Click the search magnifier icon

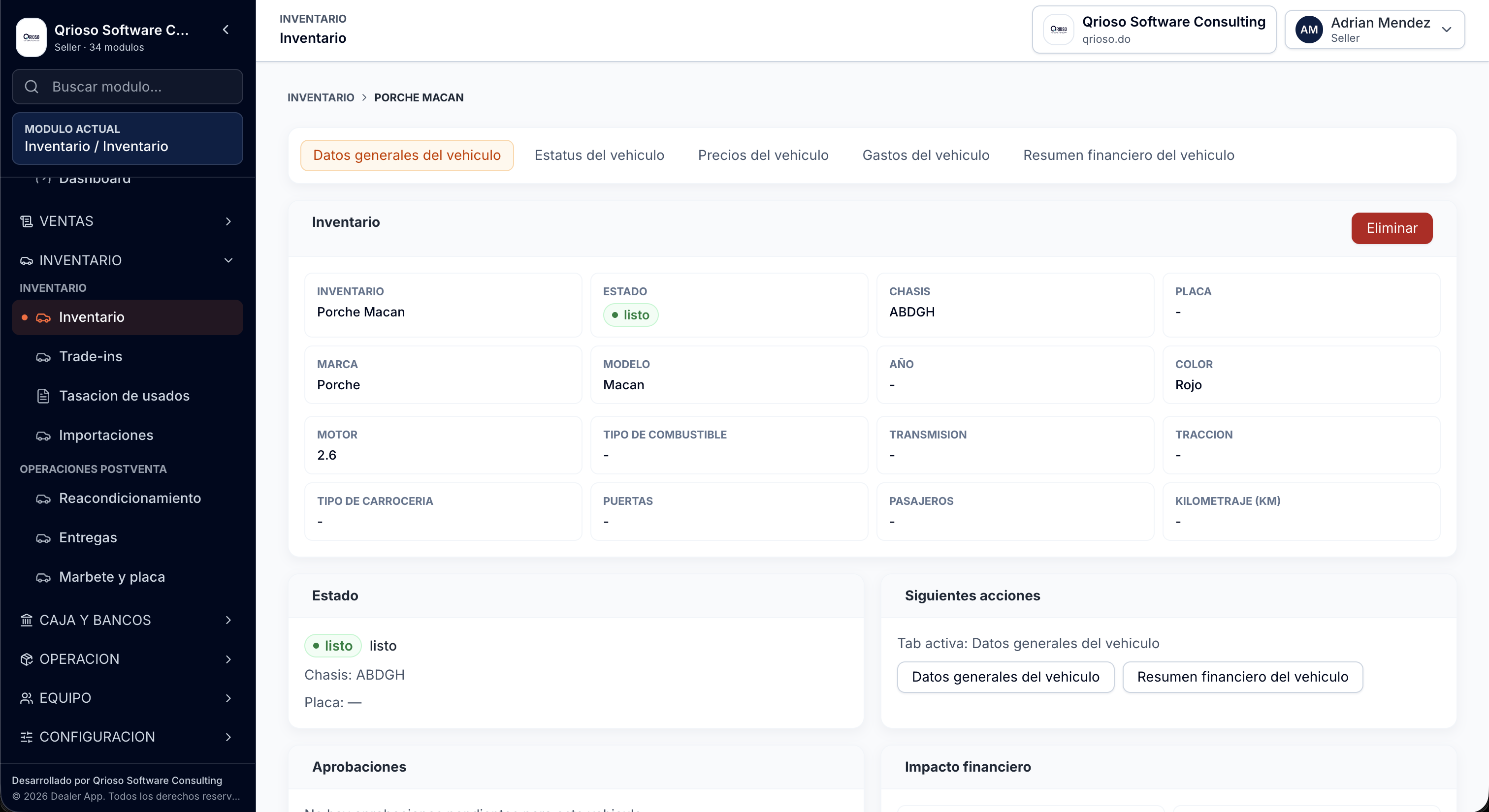(32, 87)
